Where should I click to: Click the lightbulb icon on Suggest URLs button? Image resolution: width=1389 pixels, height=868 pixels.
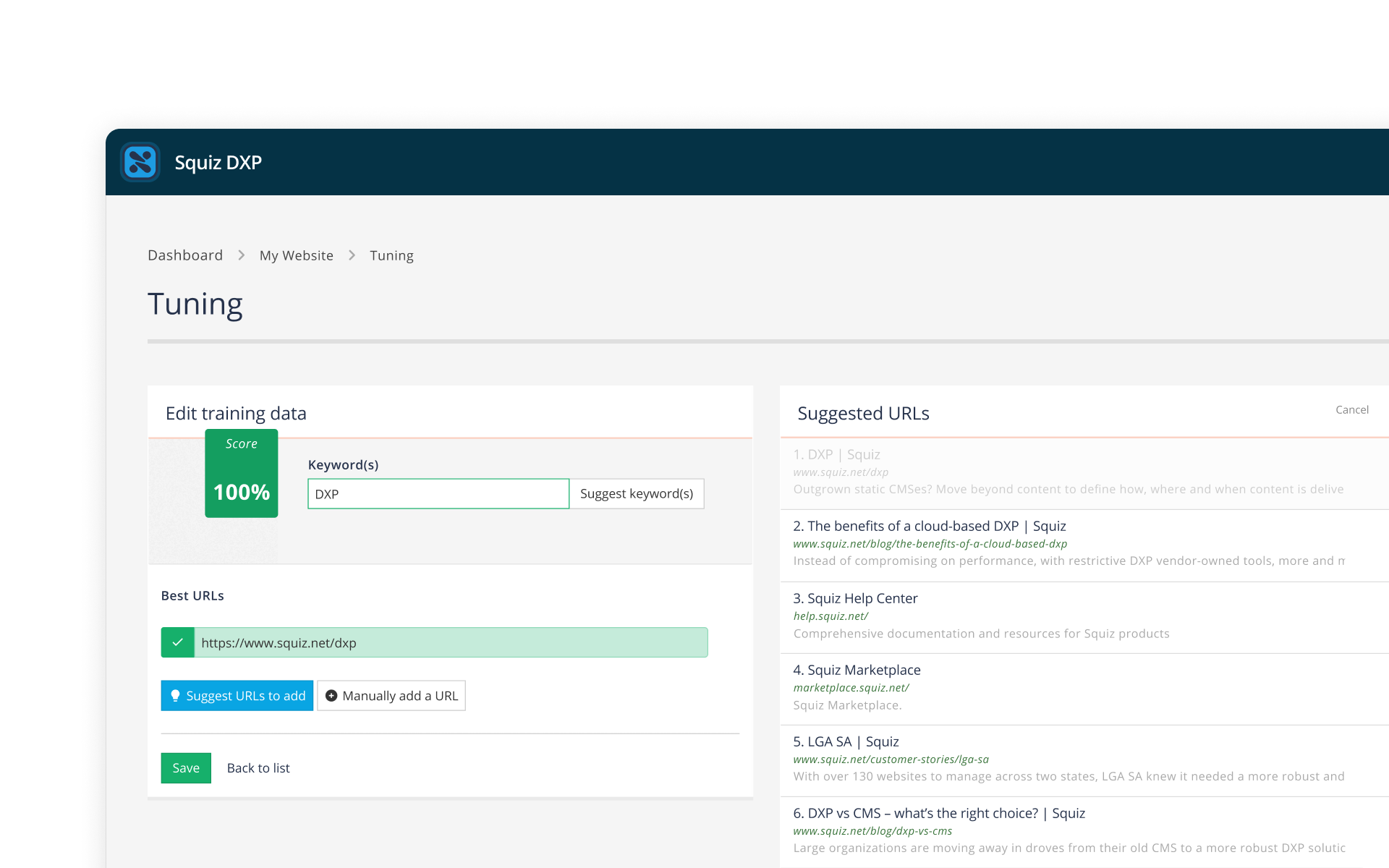(x=175, y=696)
